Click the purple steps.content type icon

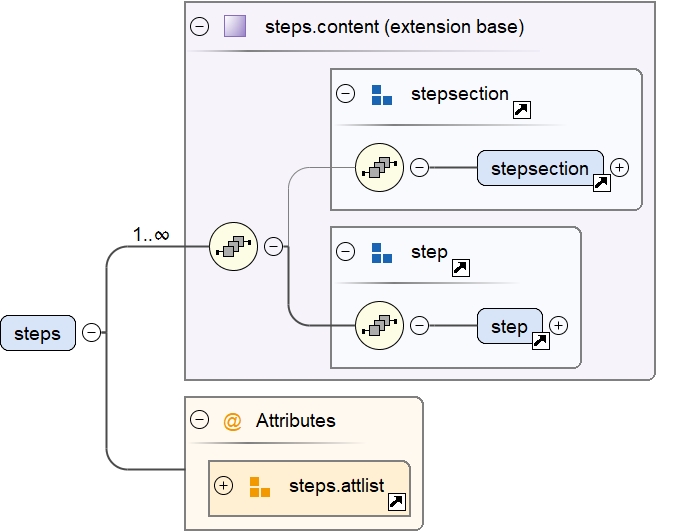(235, 27)
